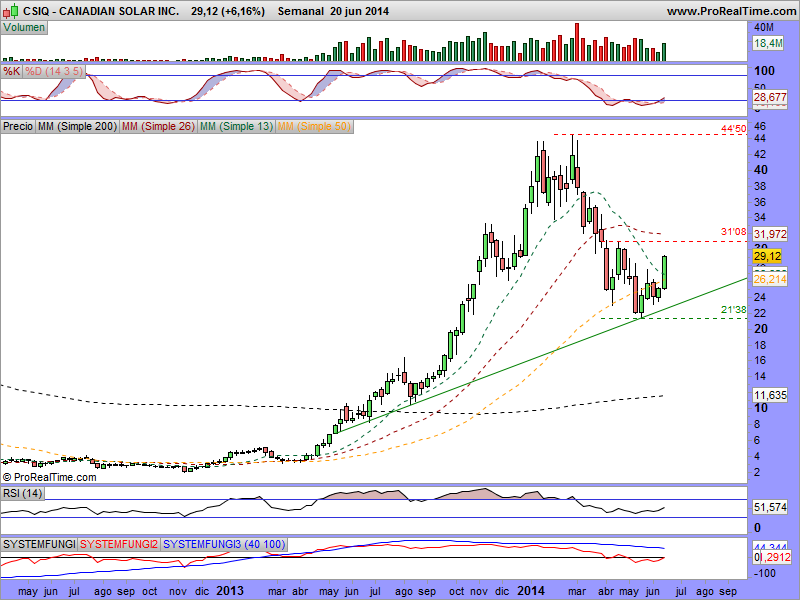Select the %K stochastic label

[x=11, y=71]
